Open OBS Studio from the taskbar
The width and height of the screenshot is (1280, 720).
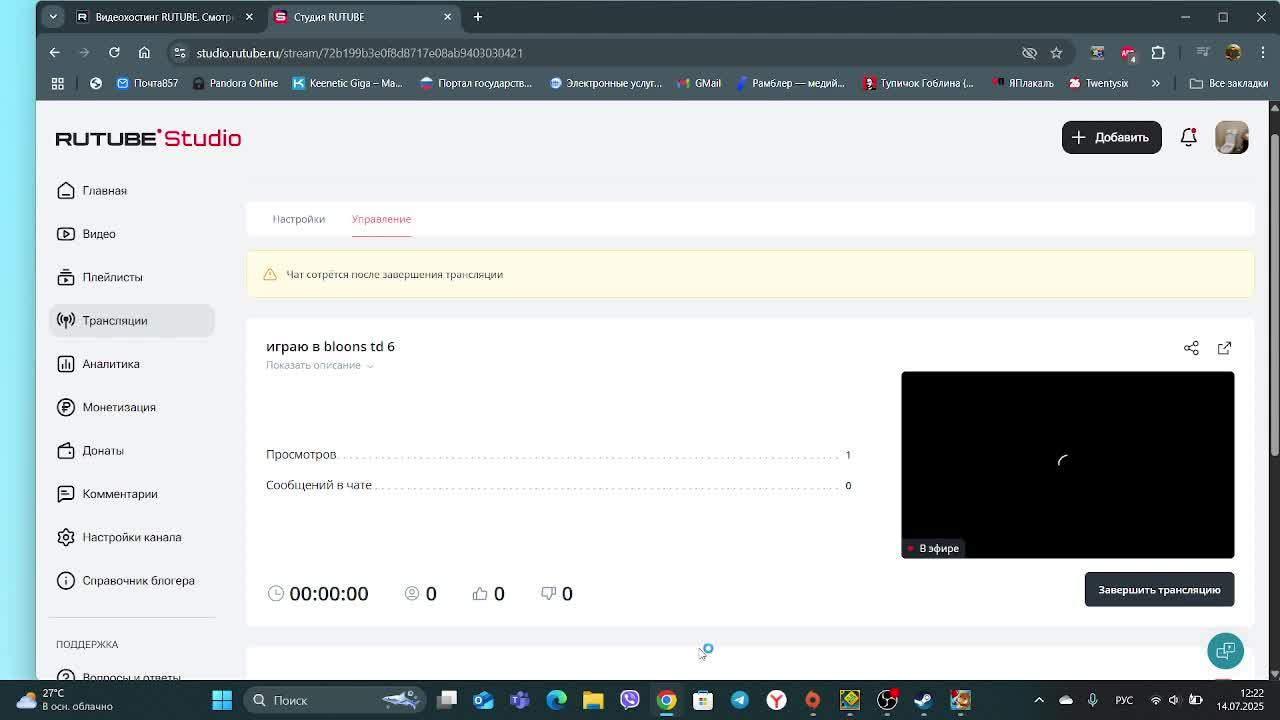(886, 700)
